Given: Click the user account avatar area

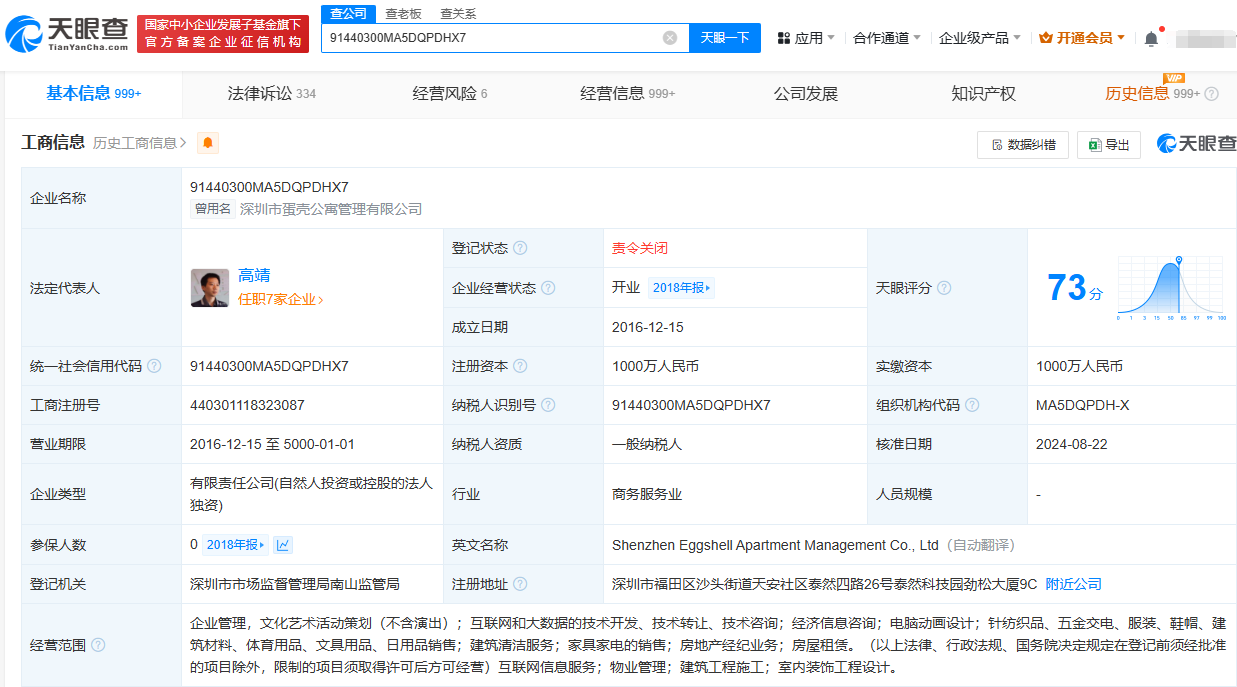Looking at the screenshot, I should point(1204,38).
